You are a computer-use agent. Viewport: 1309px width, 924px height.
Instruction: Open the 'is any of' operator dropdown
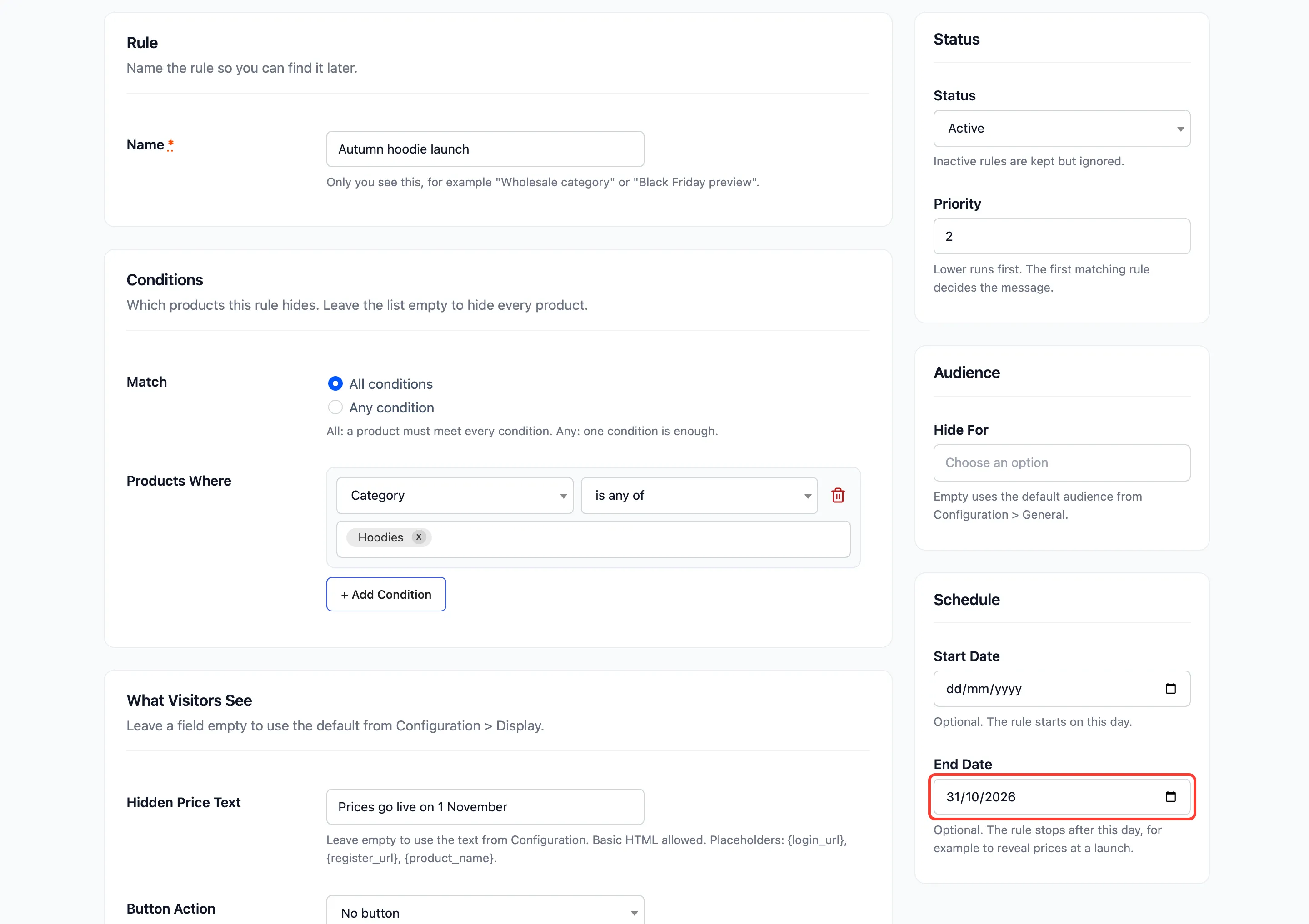click(699, 495)
